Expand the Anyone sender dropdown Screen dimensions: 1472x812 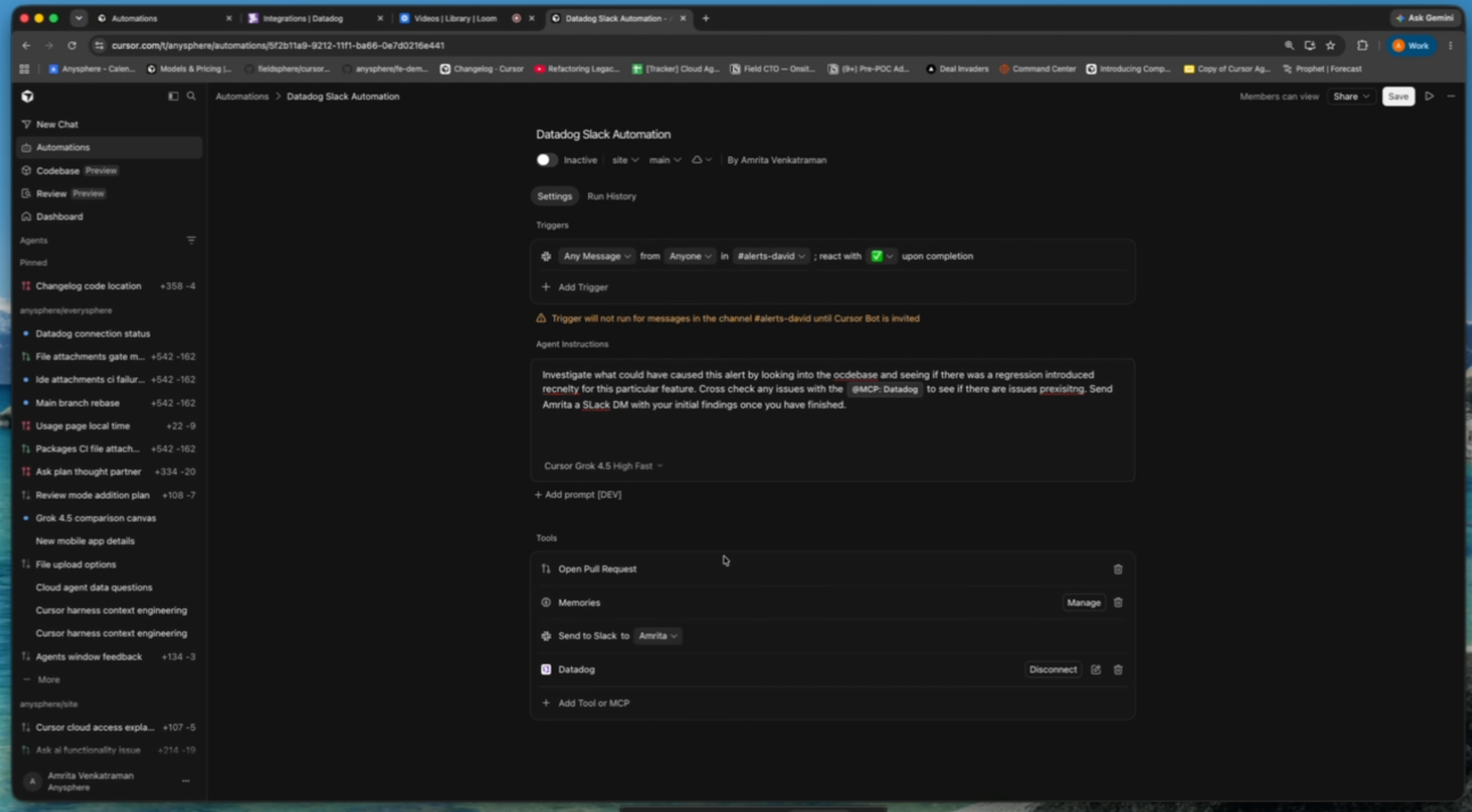click(690, 256)
